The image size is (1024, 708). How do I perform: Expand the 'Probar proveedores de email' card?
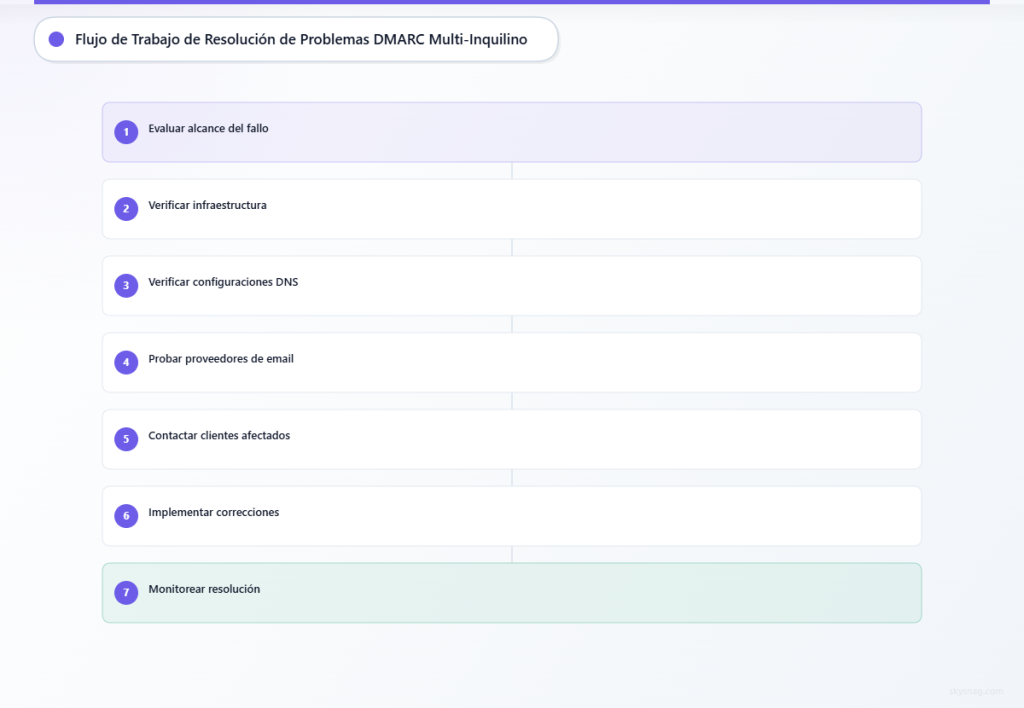[511, 362]
